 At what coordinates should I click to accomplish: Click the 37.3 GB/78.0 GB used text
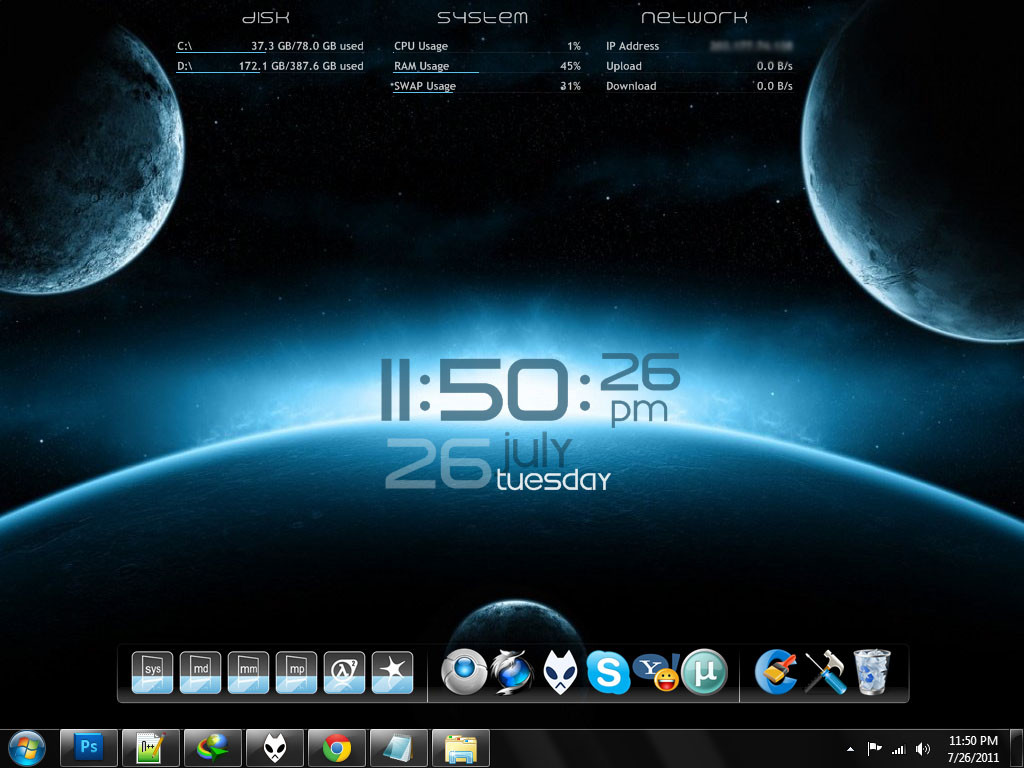tap(307, 46)
